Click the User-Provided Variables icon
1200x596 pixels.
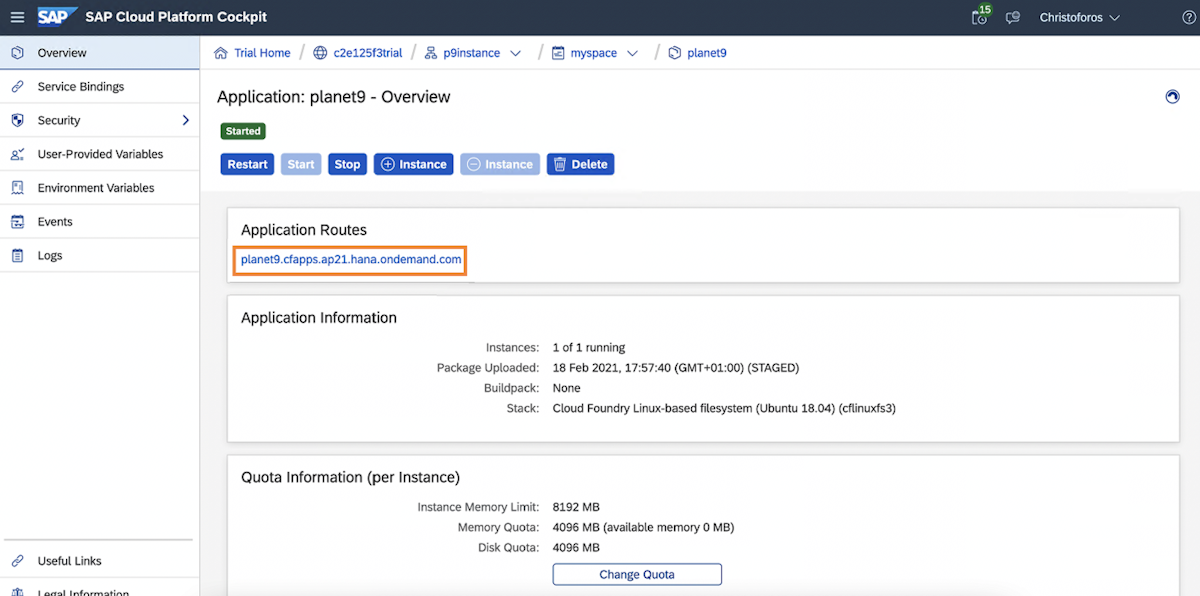pos(17,154)
